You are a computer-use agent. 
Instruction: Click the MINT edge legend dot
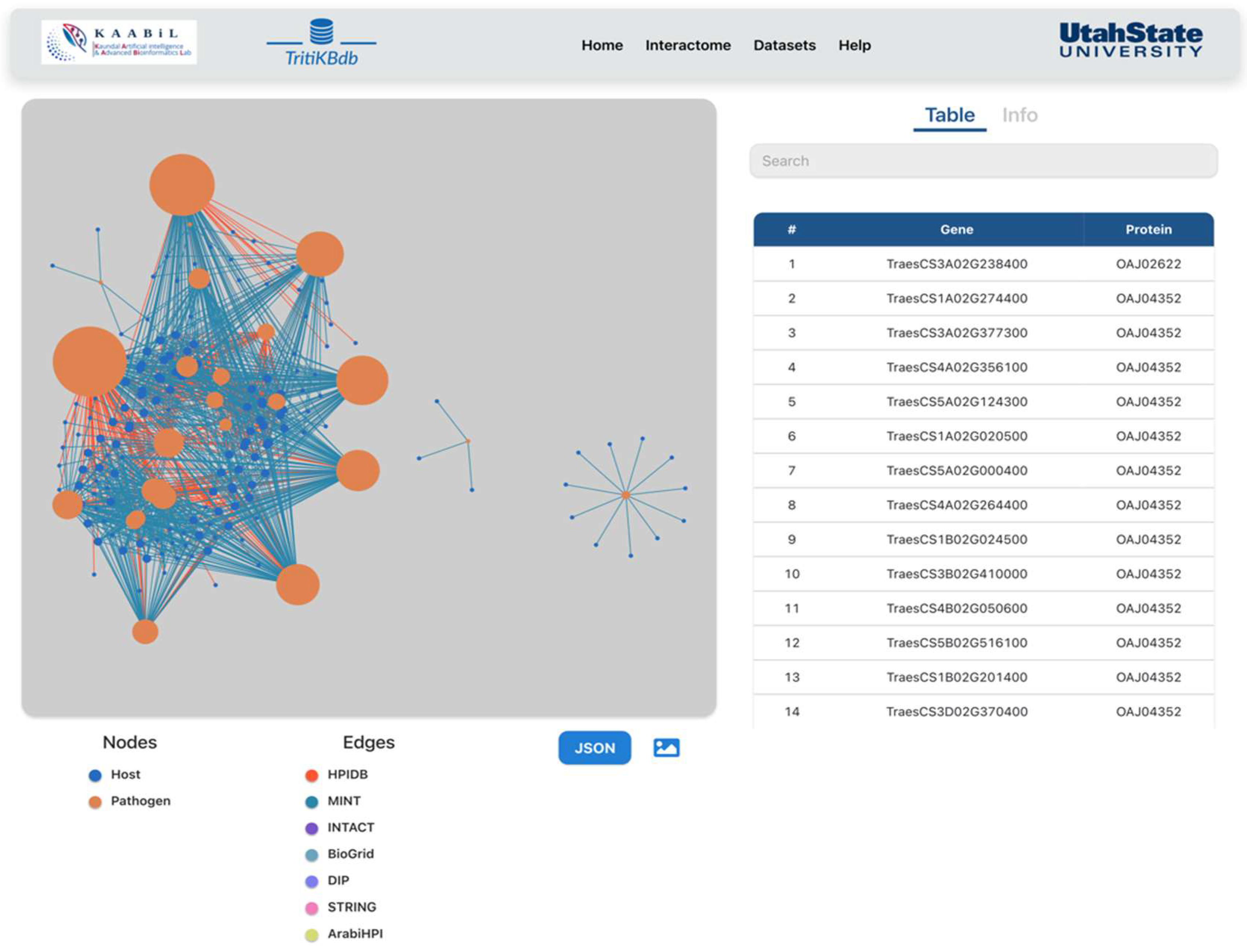point(311,802)
